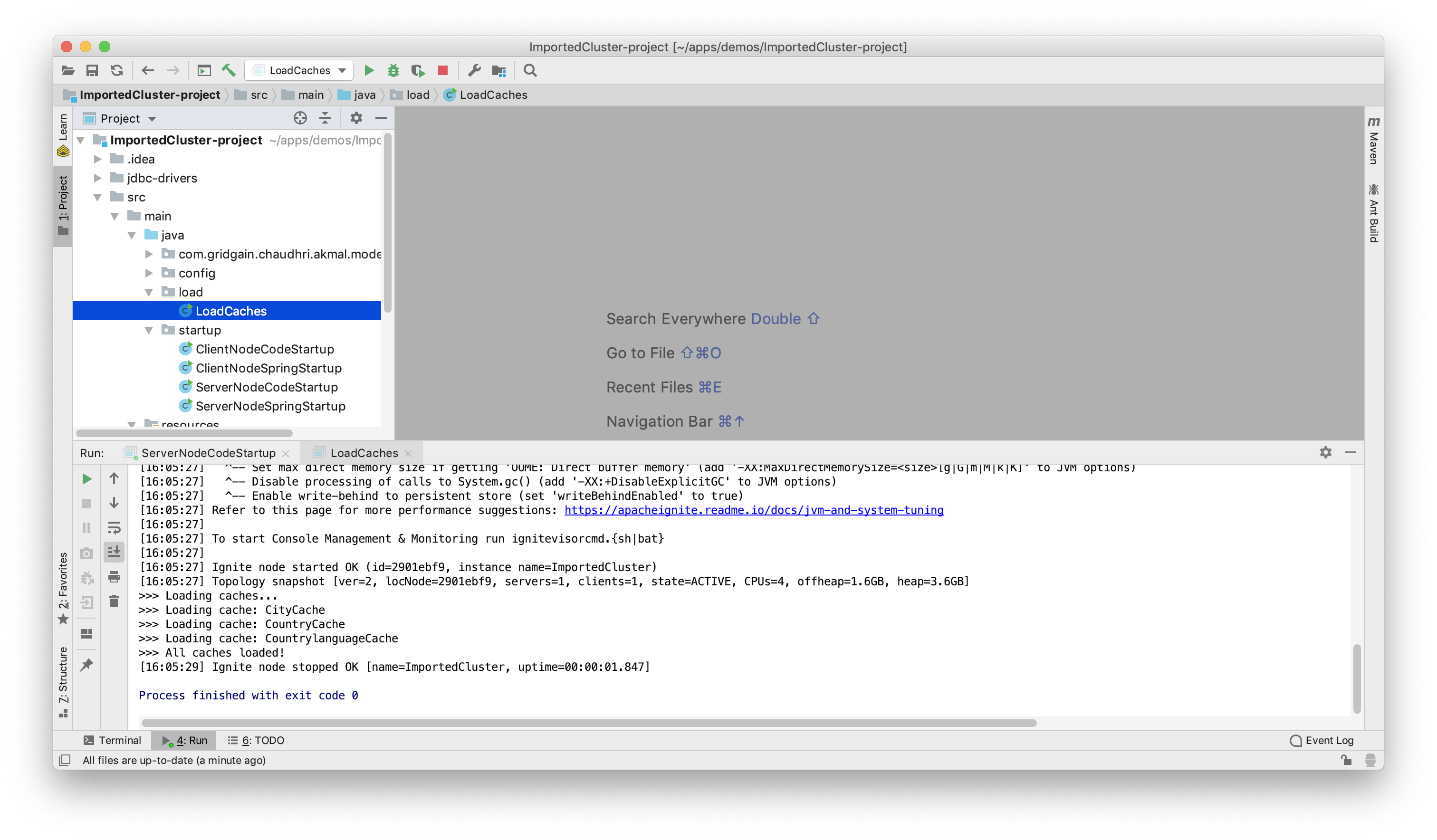
Task: Pin the current Run tab
Action: pyautogui.click(x=86, y=664)
